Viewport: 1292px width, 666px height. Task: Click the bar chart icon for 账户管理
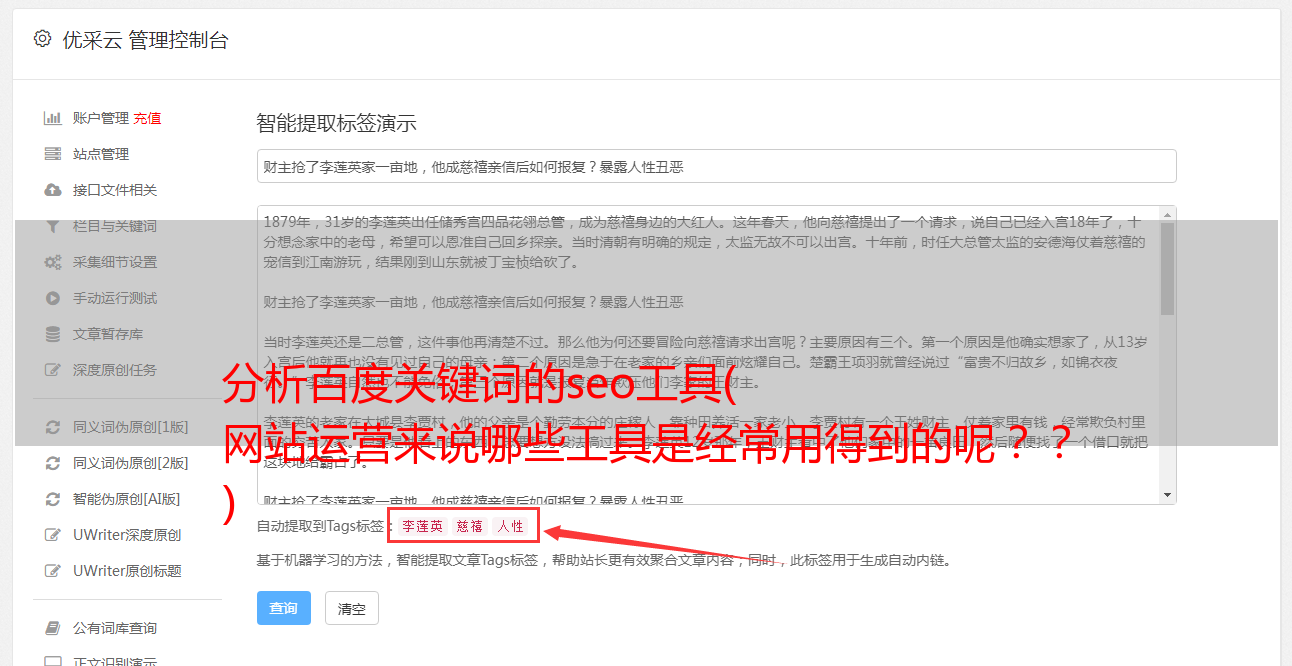click(x=52, y=118)
